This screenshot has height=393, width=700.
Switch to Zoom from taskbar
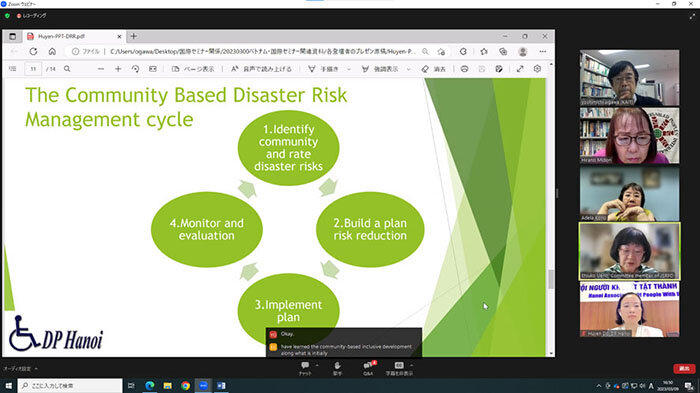(x=203, y=385)
